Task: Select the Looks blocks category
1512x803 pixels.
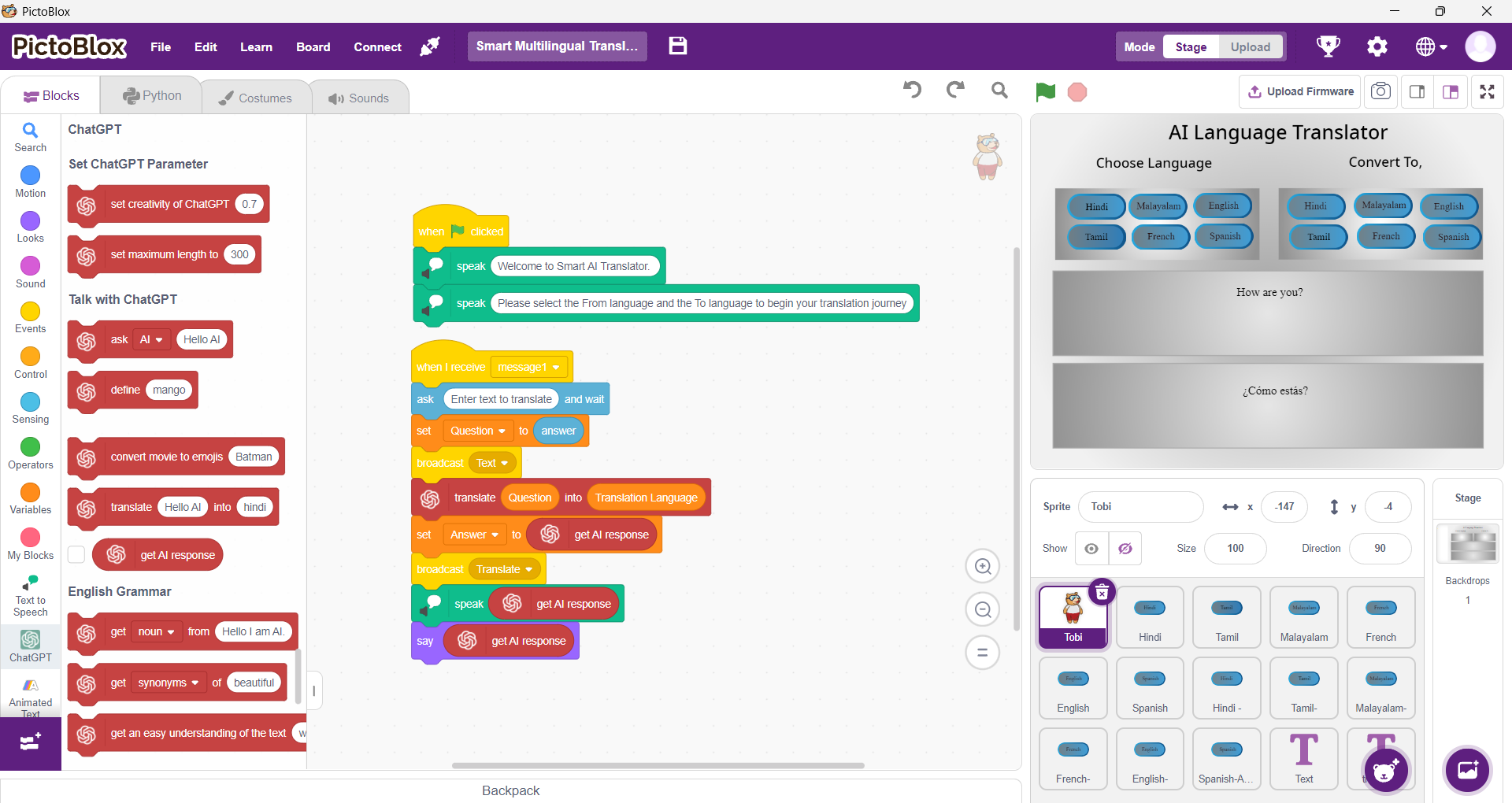Action: click(30, 227)
